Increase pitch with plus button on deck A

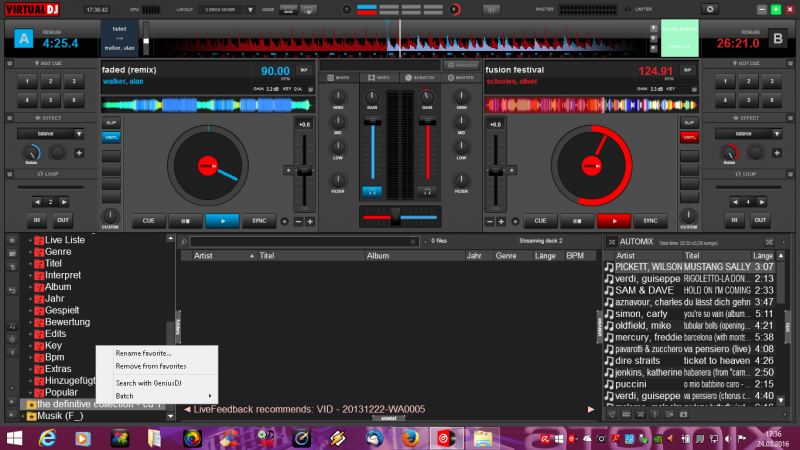pos(309,221)
